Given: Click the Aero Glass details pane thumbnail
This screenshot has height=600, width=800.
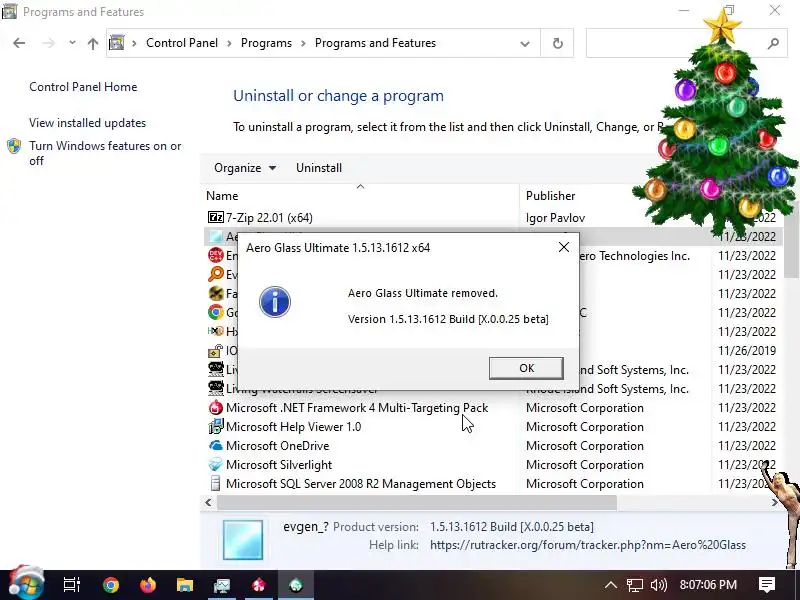Looking at the screenshot, I should (243, 540).
